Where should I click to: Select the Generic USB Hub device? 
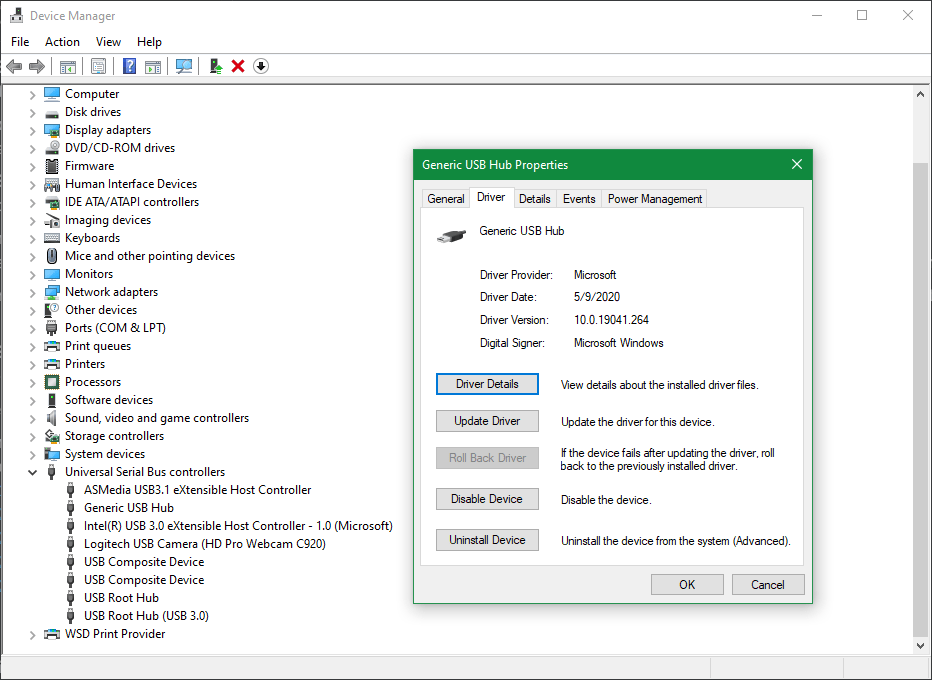click(128, 507)
